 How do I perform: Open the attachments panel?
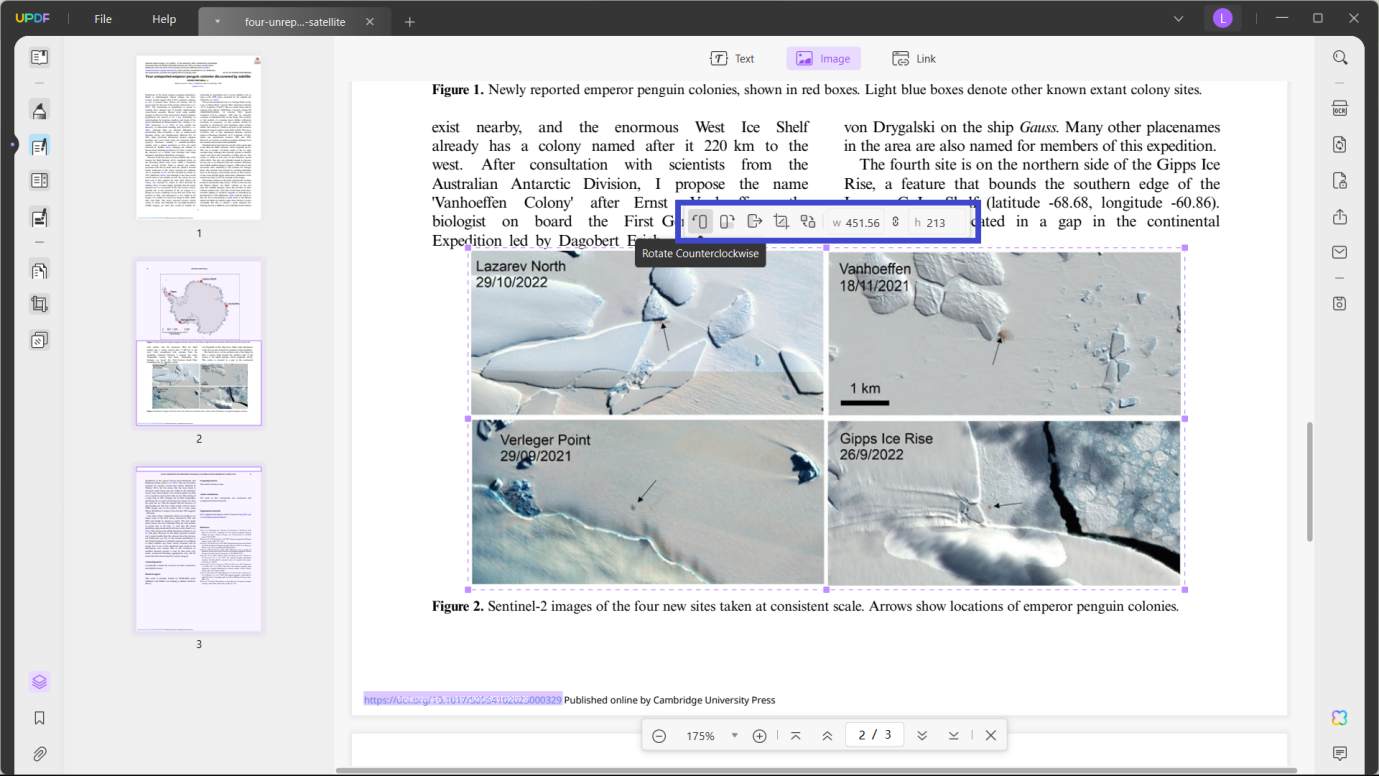39,753
